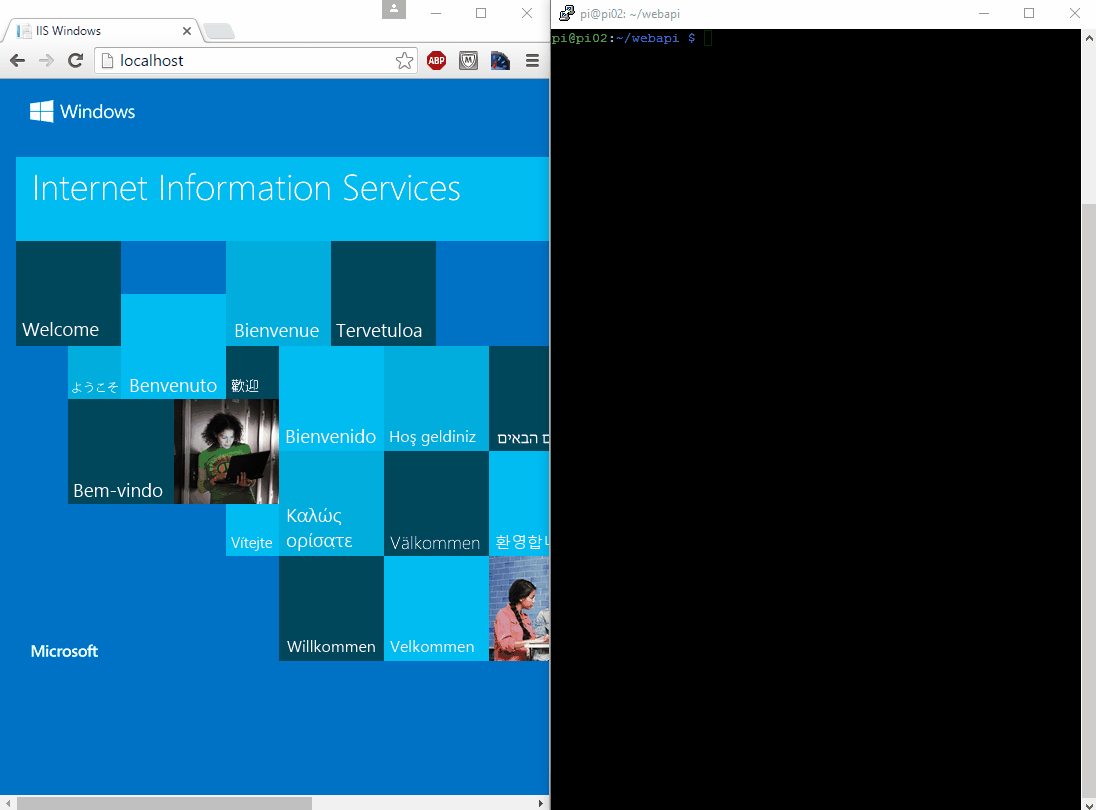Click the Welcome tile

[68, 294]
